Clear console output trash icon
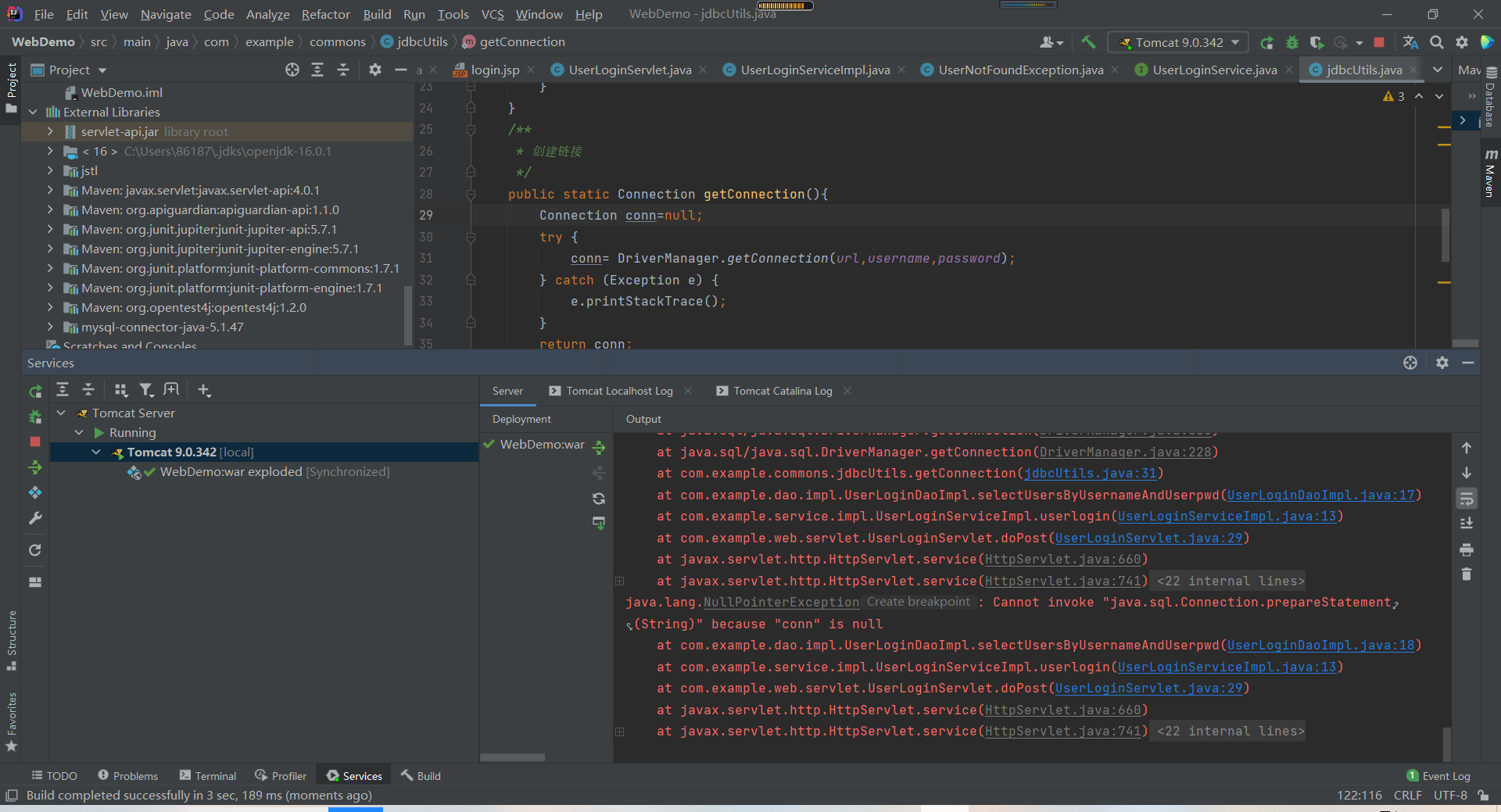Screen dimensions: 1501x812 click(x=1467, y=574)
